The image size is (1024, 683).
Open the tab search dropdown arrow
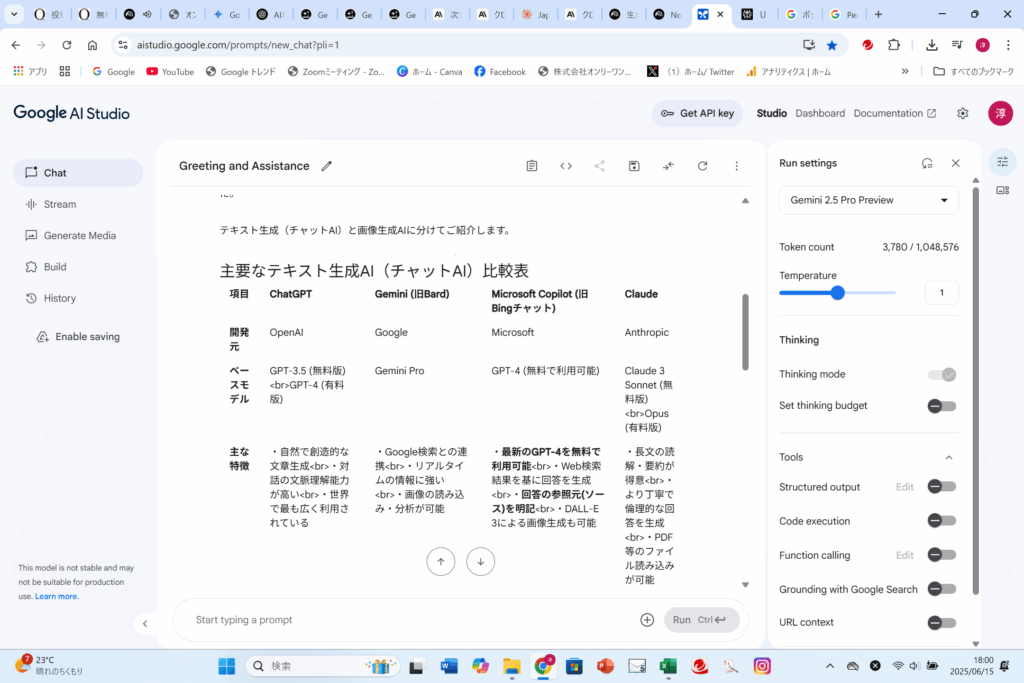tap(14, 14)
